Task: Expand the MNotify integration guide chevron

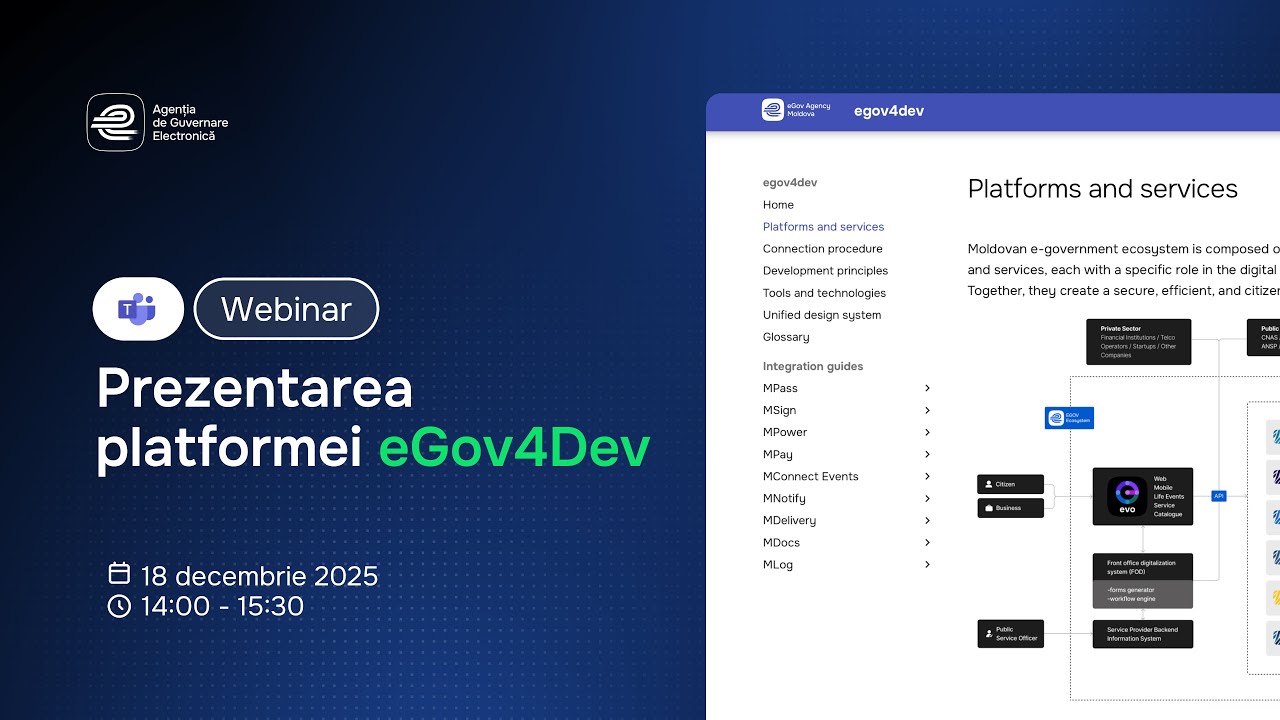Action: (927, 498)
